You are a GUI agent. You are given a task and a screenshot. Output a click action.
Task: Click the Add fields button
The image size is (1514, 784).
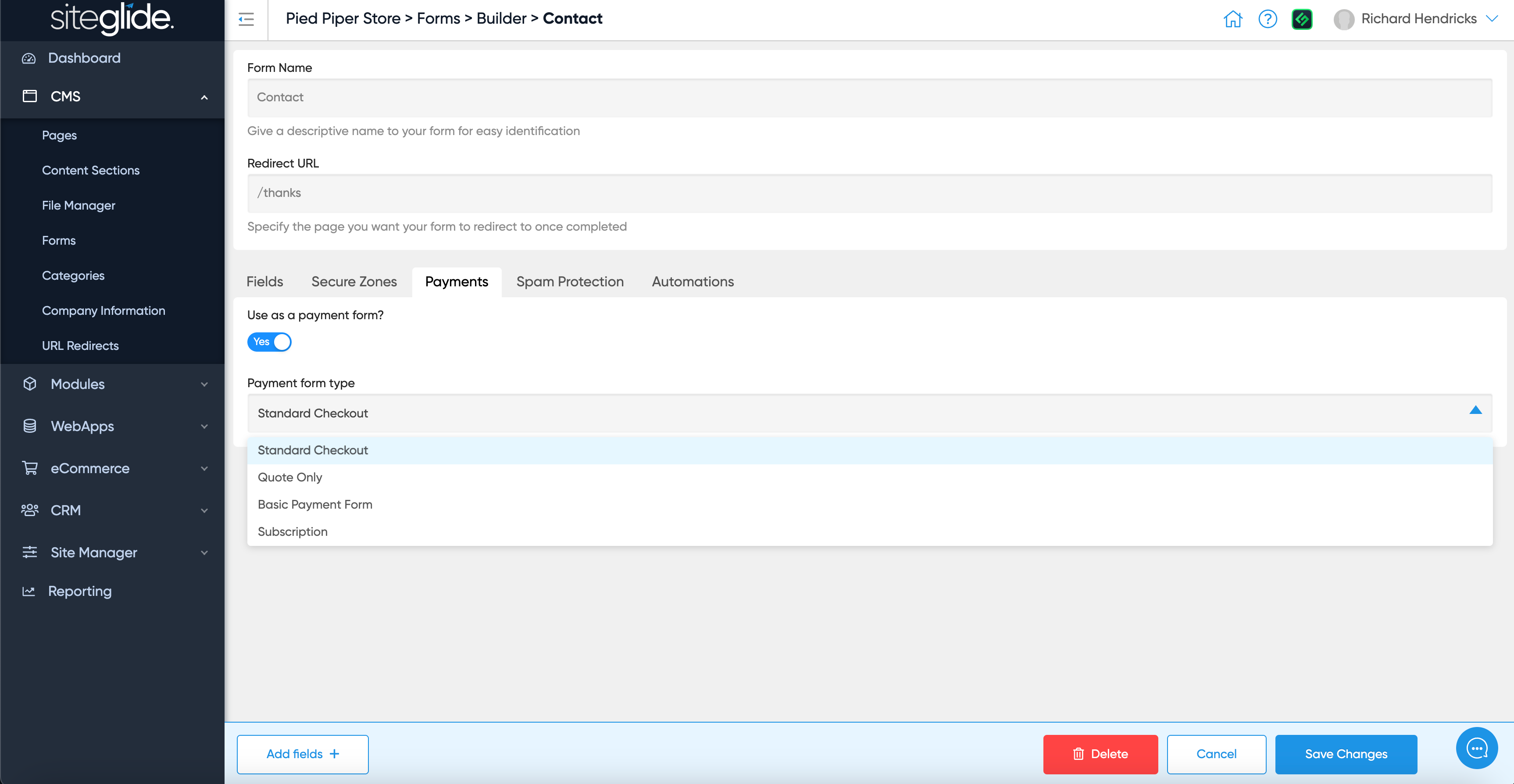(302, 753)
